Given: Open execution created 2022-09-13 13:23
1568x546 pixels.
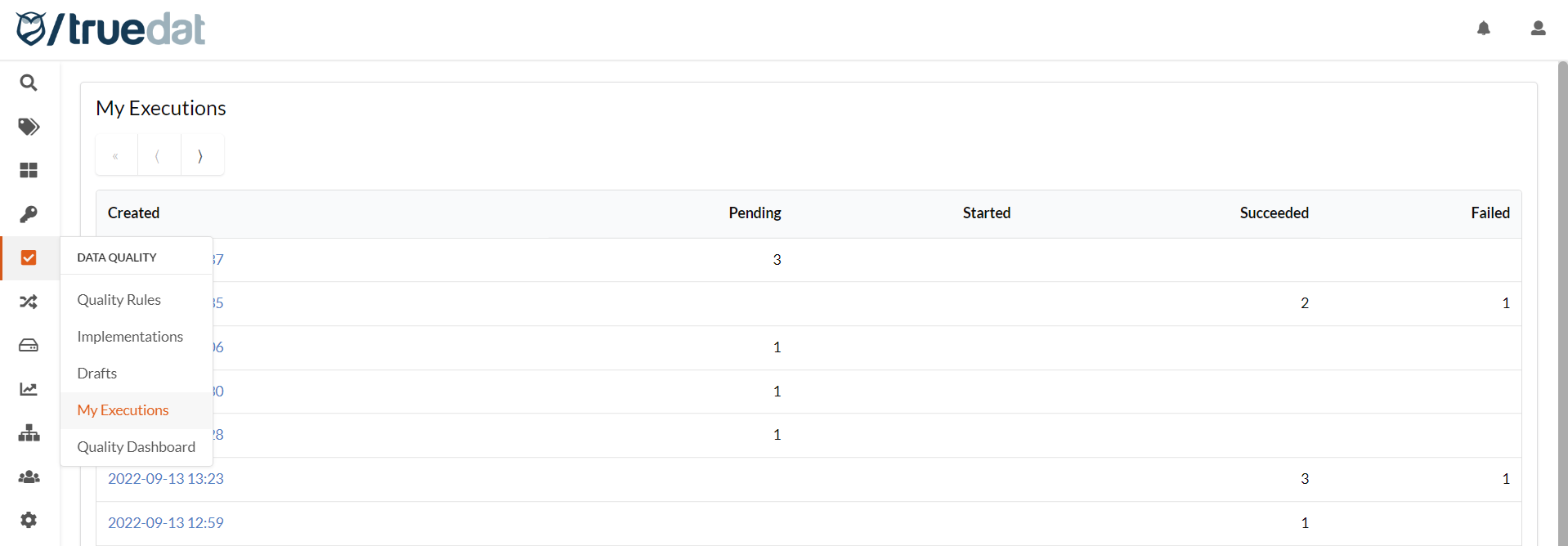Looking at the screenshot, I should [x=166, y=479].
